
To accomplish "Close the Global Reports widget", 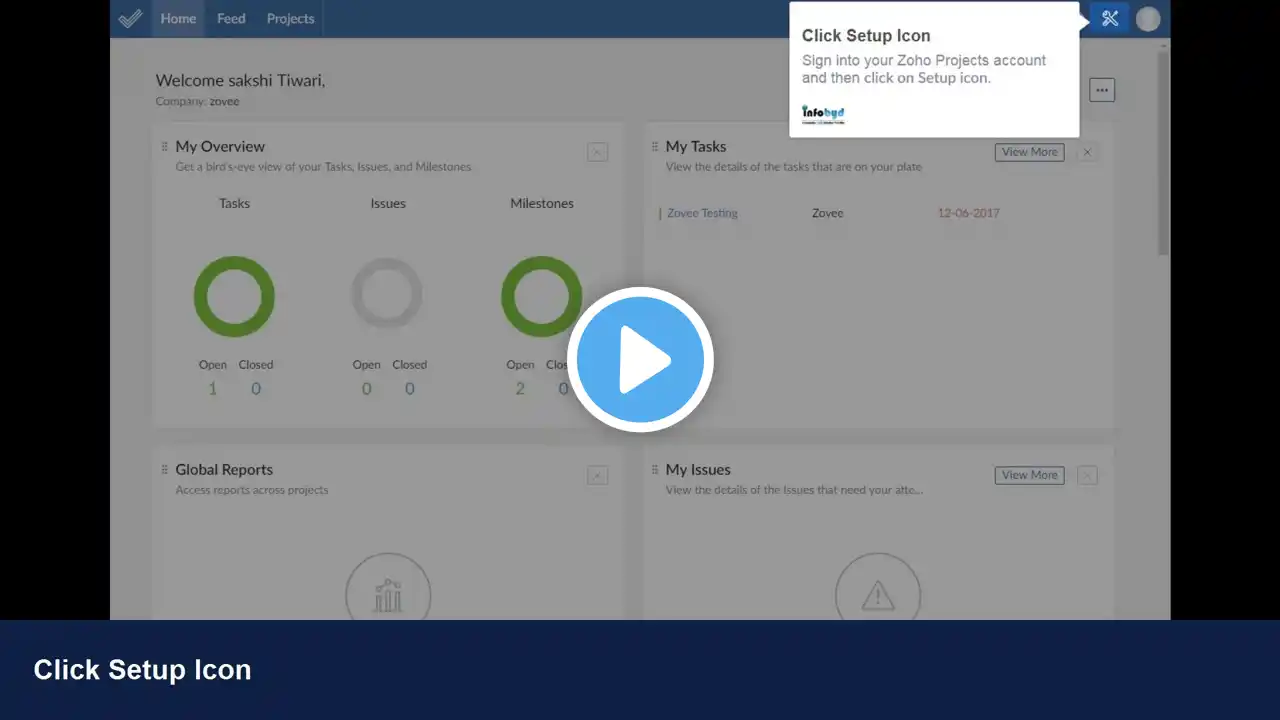I will [597, 475].
